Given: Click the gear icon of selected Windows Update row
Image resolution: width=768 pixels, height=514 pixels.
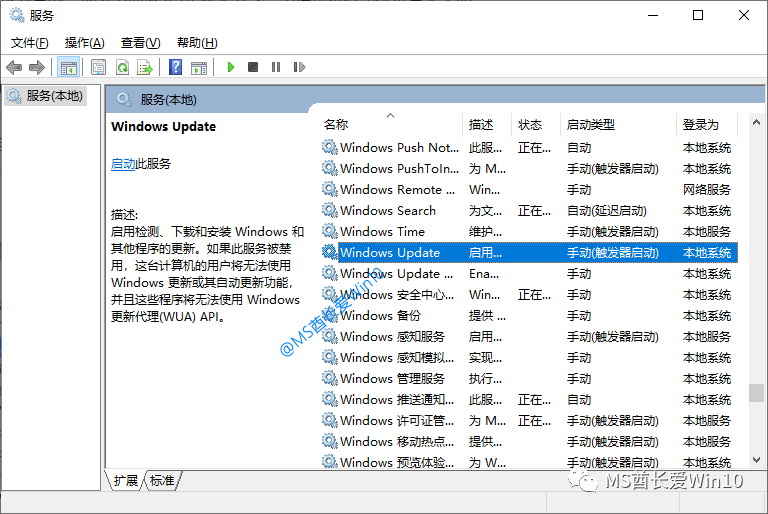Looking at the screenshot, I should tap(330, 252).
